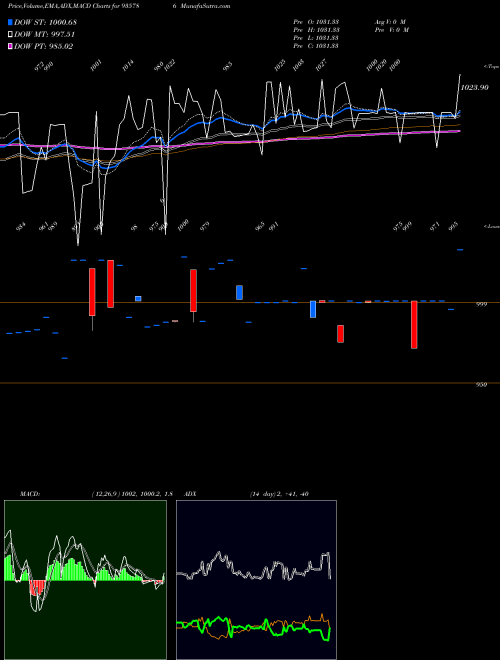Click the MACD parameters '(12,26,9) 1002, 1000.2, 1.8'
The height and width of the screenshot is (660, 500).
[132, 494]
